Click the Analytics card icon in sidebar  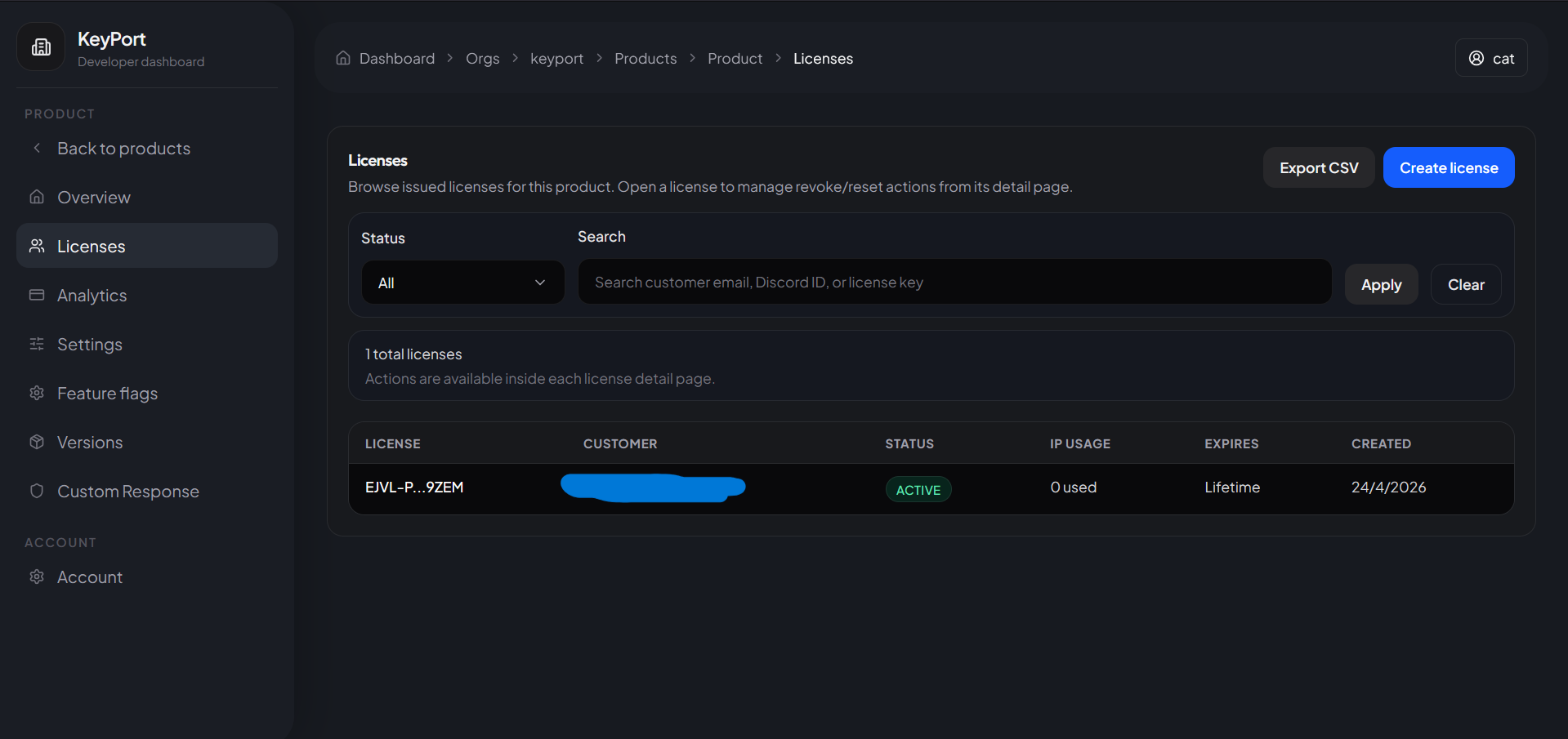click(37, 295)
